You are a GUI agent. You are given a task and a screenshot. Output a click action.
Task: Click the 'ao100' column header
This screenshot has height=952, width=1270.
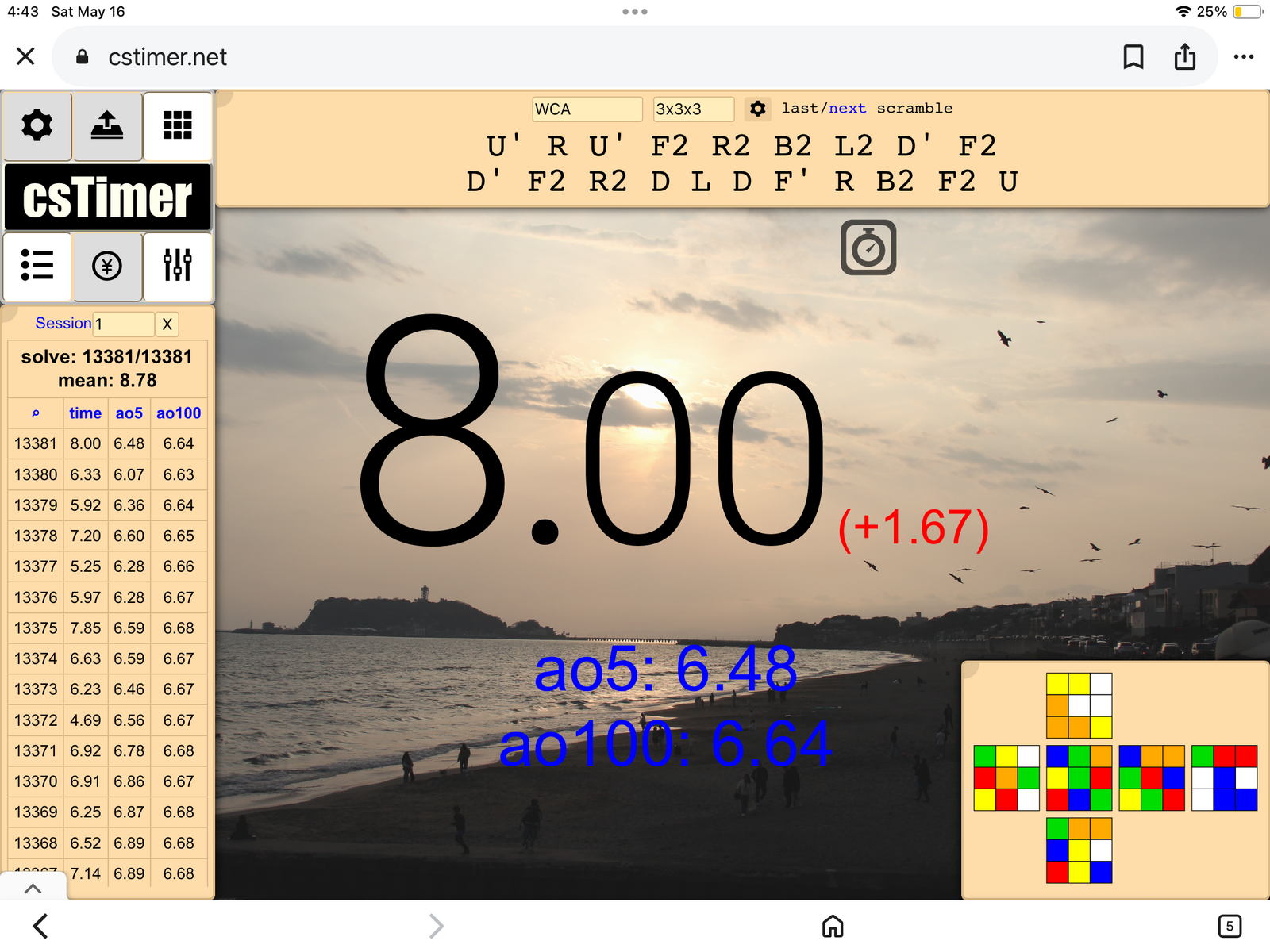(179, 413)
